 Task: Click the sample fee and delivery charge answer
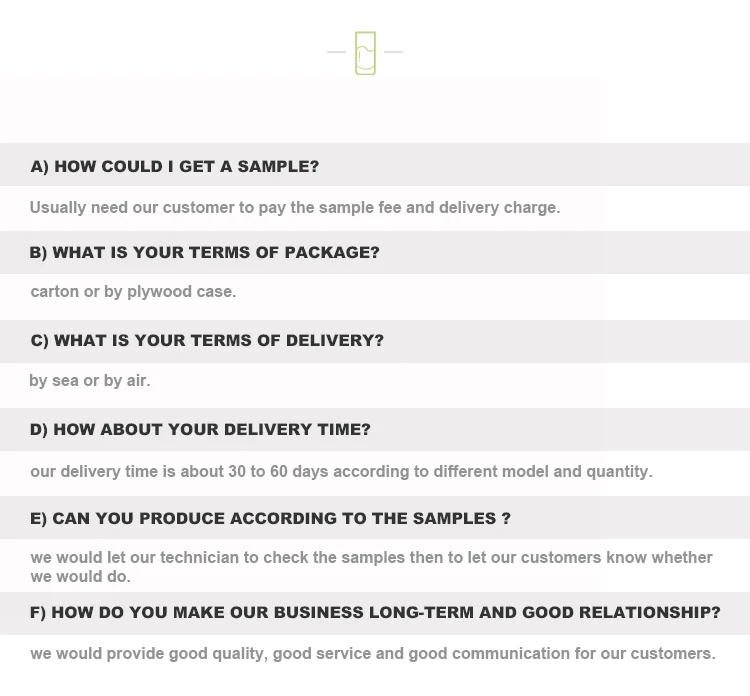pos(295,208)
